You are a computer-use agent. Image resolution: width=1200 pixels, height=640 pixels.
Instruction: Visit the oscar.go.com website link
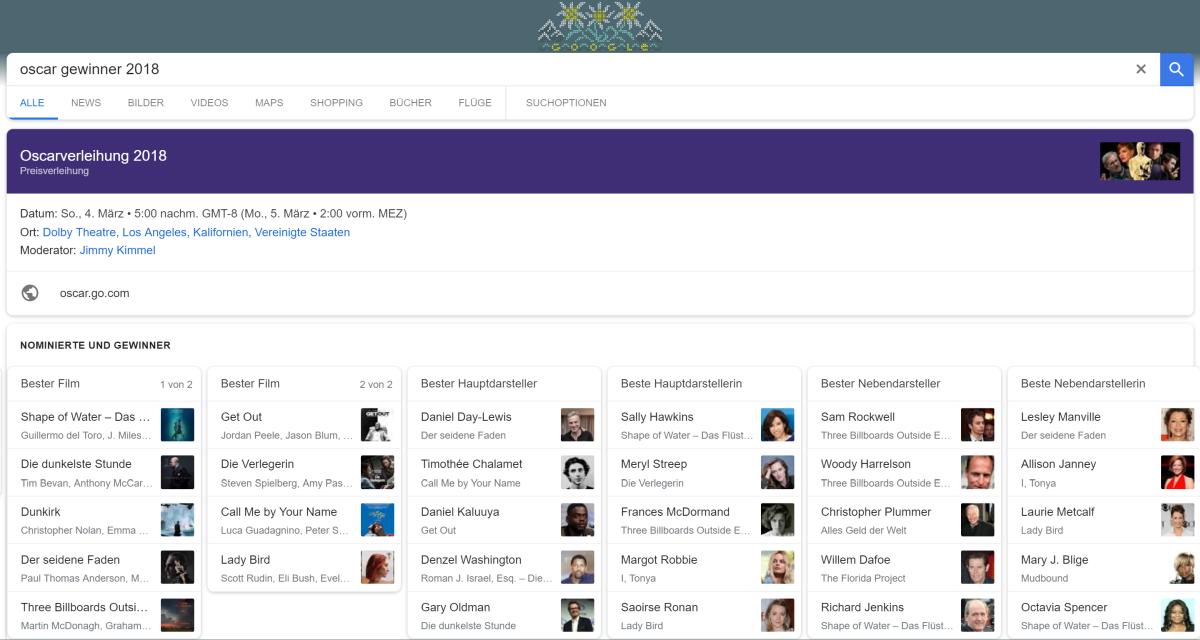coord(94,293)
